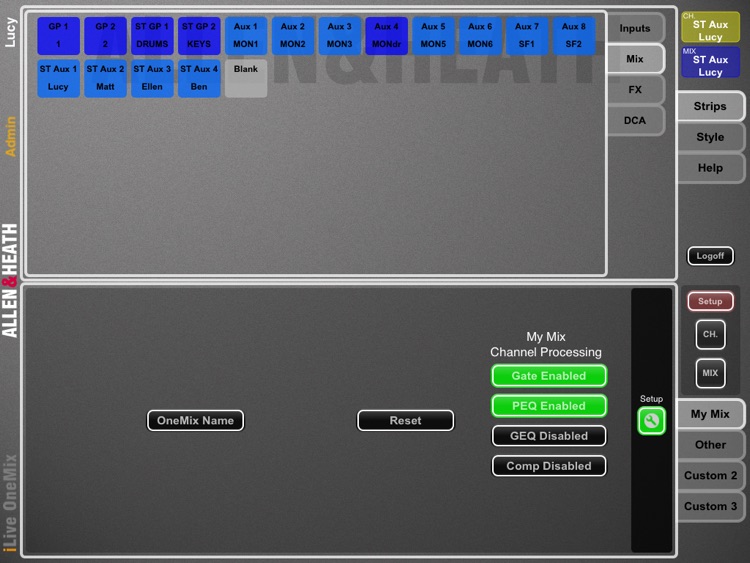Select Aux 6 MON6 mix
This screenshot has width=750, height=563.
(x=480, y=35)
